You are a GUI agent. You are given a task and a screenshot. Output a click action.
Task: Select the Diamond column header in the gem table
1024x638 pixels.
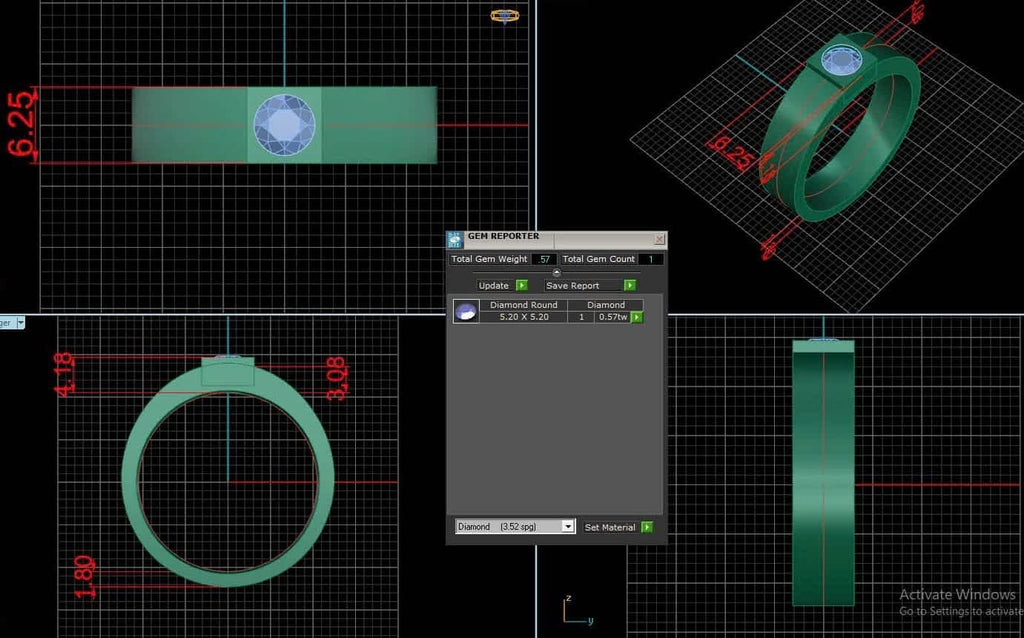click(x=606, y=305)
